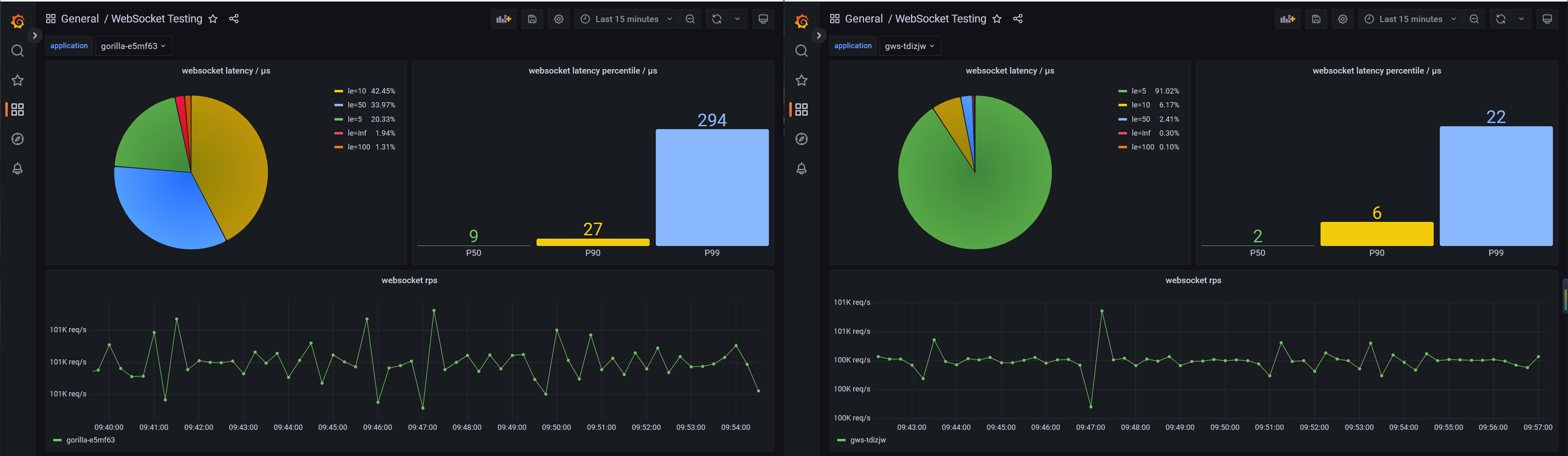Click the P99 bar showing 294
Screen dimensions: 1568x456
712,187
